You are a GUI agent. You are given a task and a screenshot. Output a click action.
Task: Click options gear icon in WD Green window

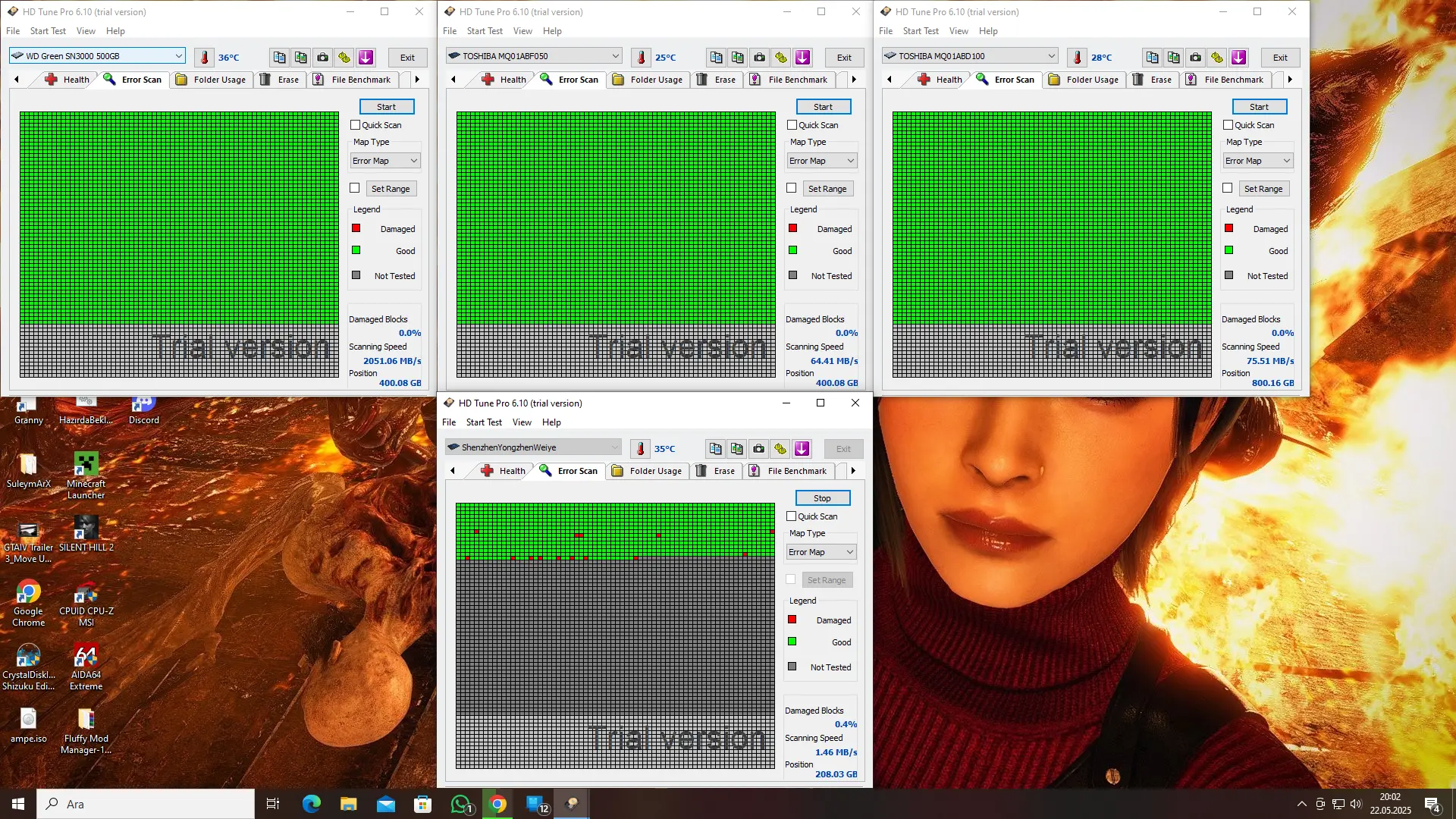[344, 58]
